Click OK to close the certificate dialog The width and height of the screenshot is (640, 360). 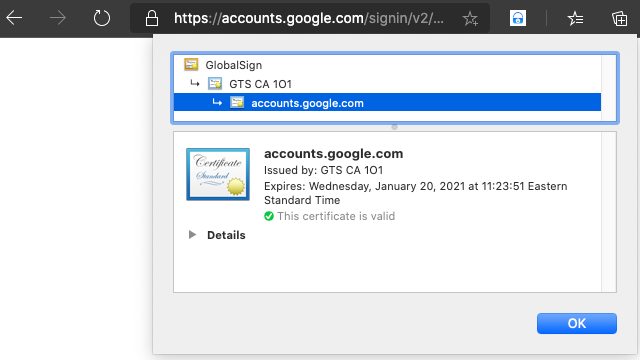click(577, 323)
